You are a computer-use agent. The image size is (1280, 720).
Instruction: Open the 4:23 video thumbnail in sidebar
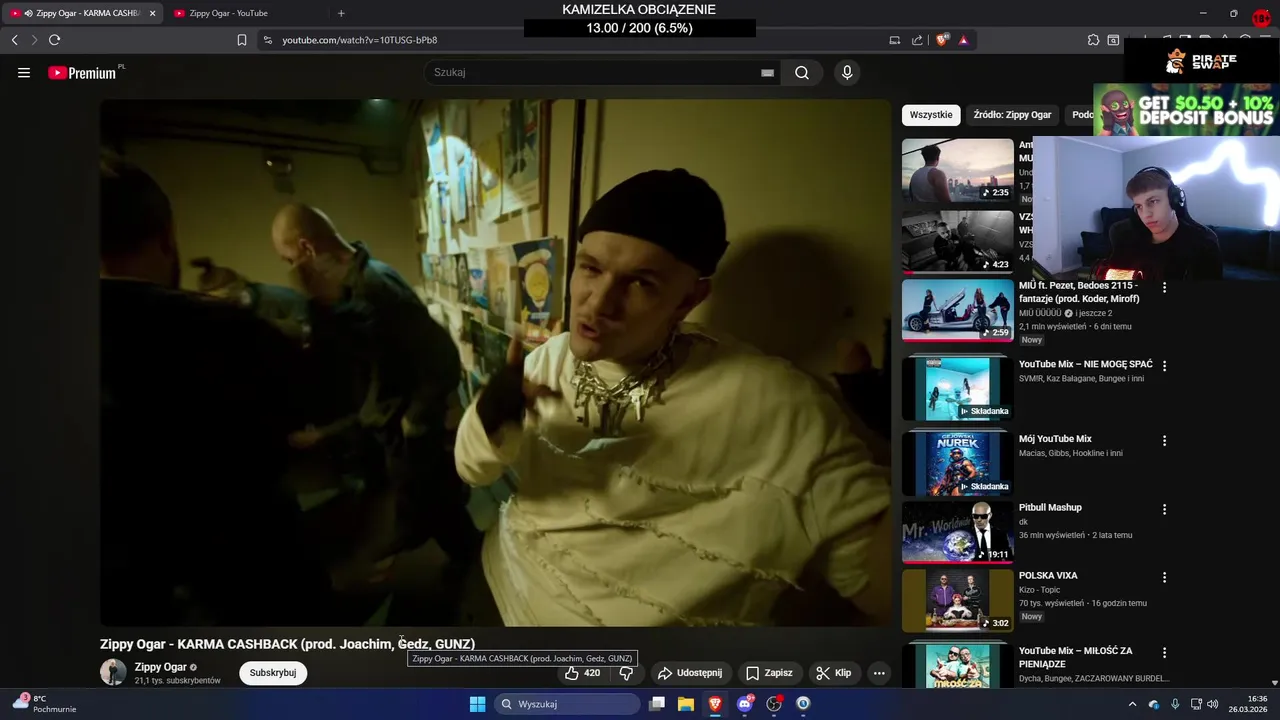(957, 241)
